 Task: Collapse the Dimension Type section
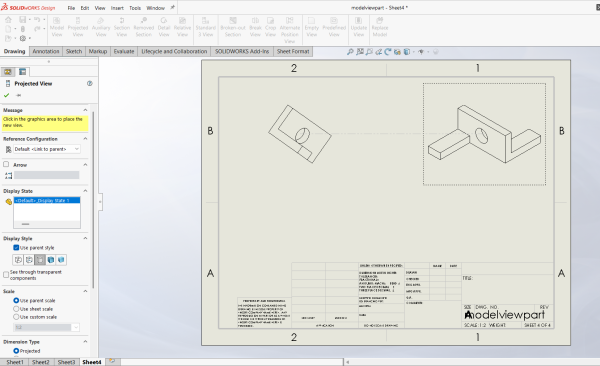click(85, 341)
